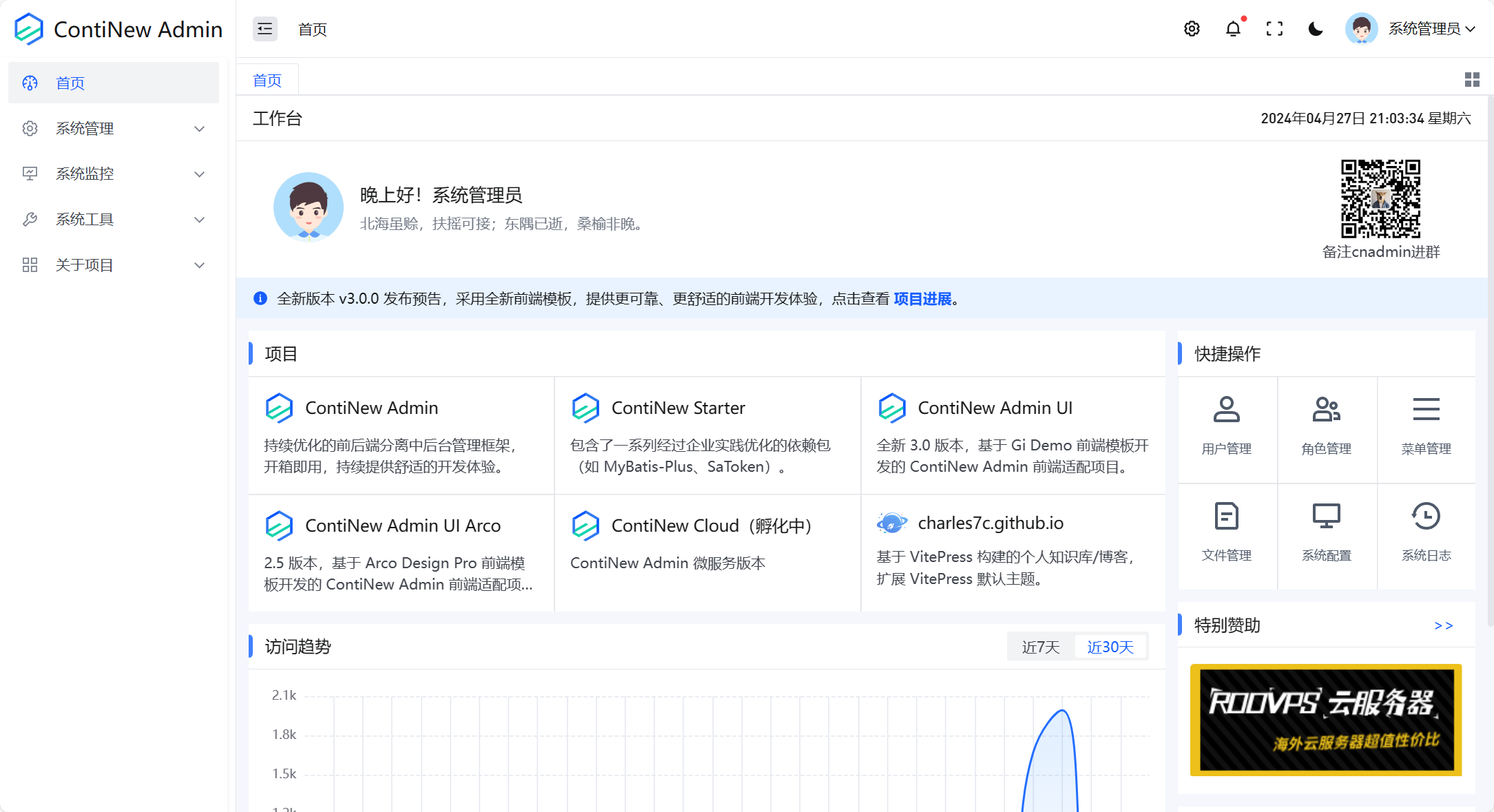Open the 特别赞助 >> link
The height and width of the screenshot is (812, 1494).
tap(1443, 625)
